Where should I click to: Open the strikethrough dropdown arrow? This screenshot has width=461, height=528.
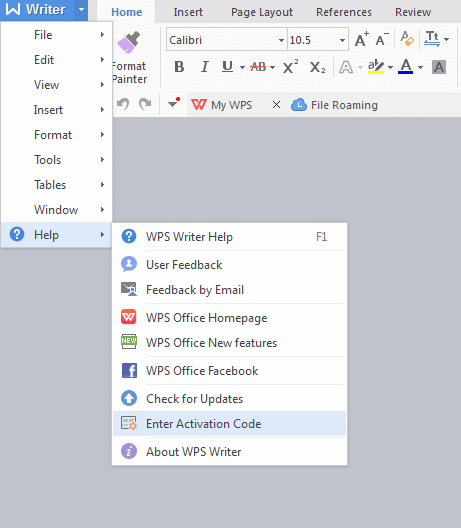point(272,67)
